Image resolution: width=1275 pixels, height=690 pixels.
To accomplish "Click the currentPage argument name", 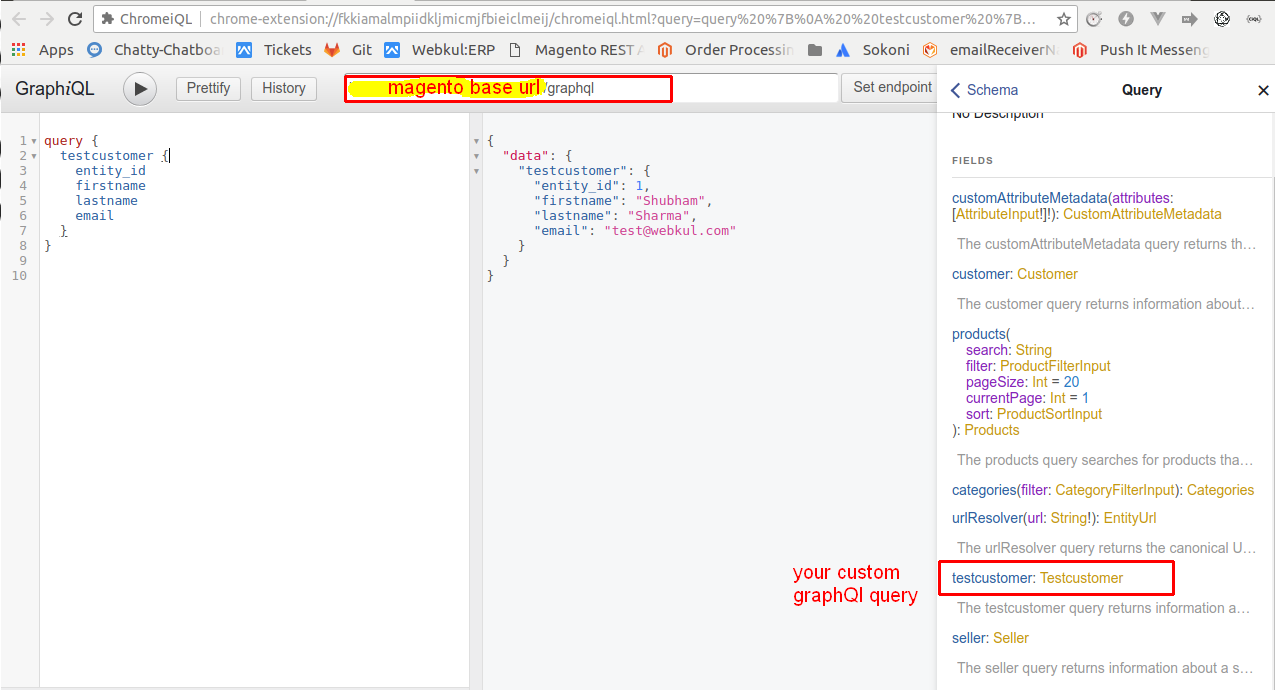I will [1005, 398].
